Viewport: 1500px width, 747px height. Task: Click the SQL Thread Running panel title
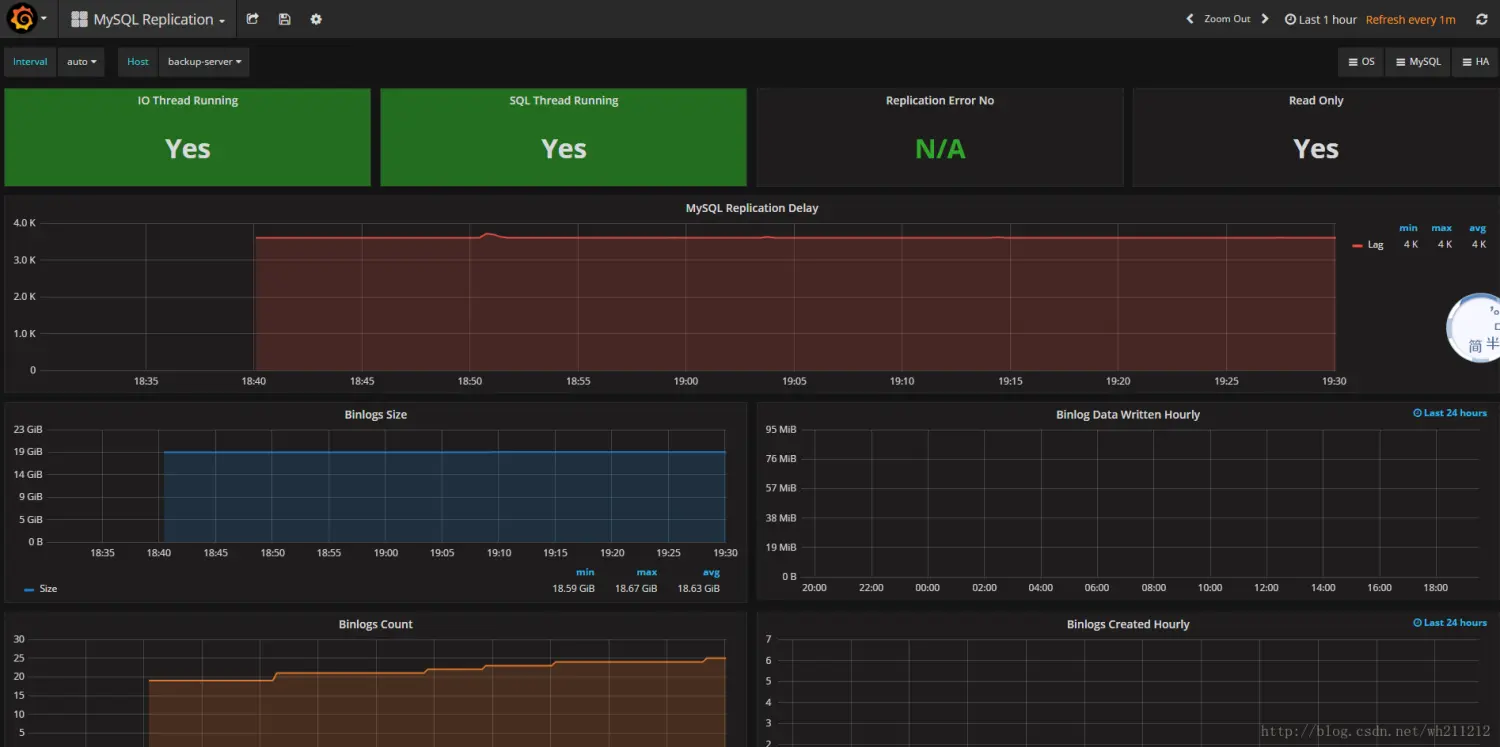click(564, 100)
